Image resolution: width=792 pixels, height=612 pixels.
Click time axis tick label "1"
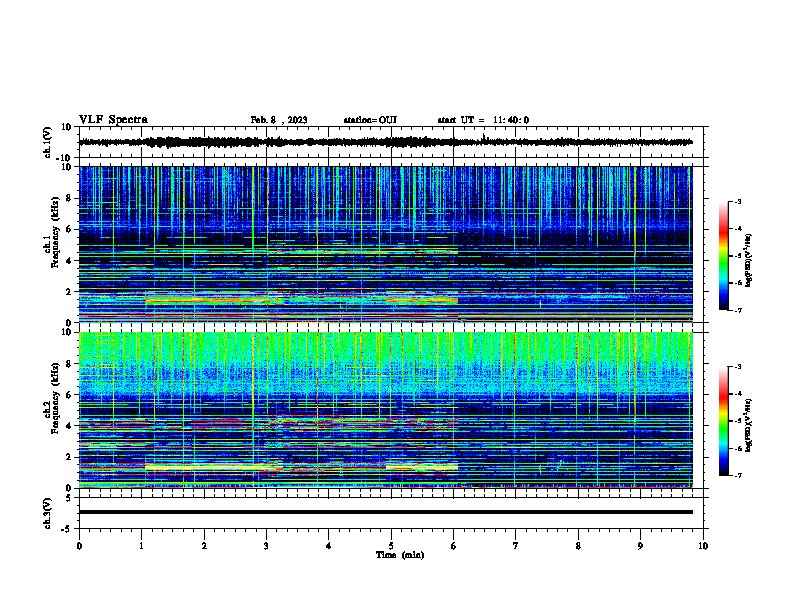142,546
